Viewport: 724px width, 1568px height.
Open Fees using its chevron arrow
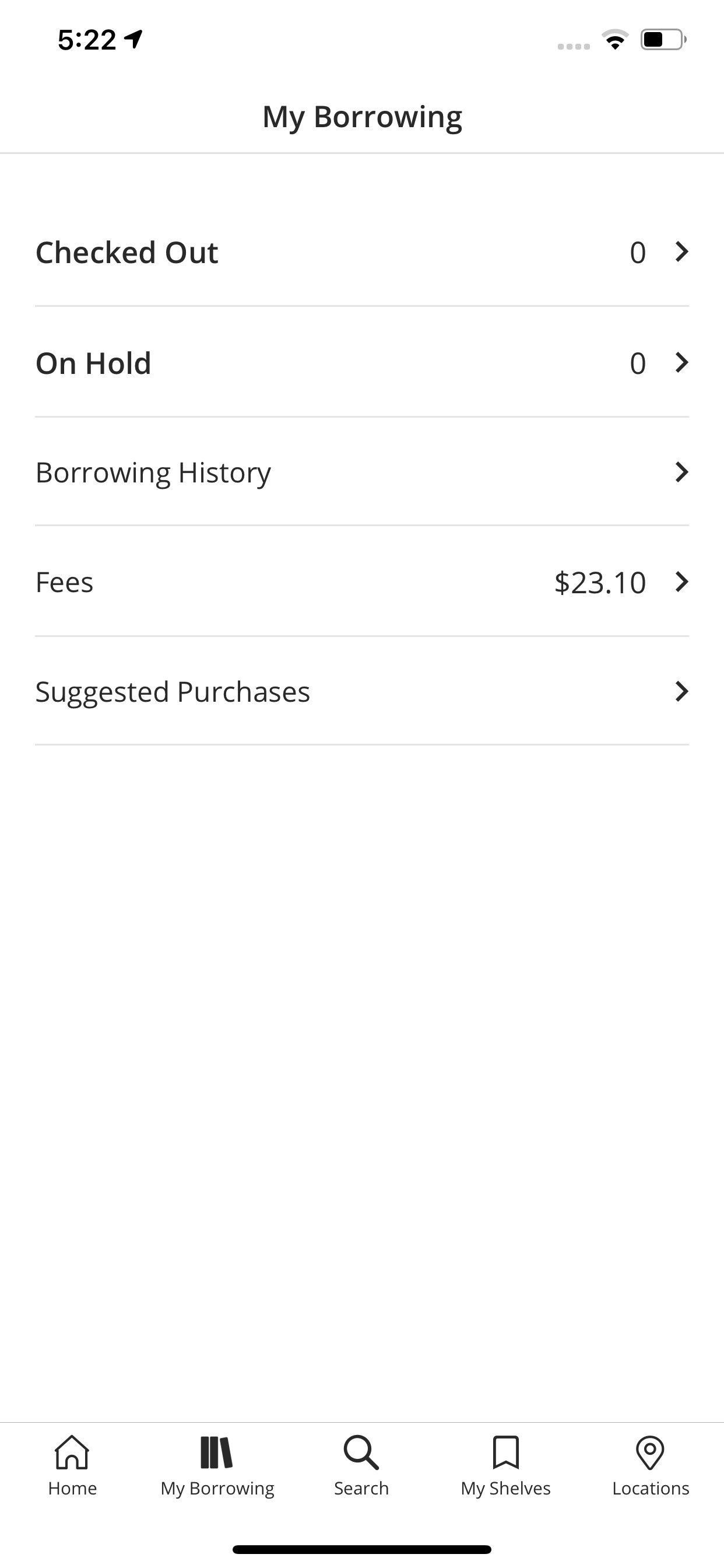coord(682,582)
